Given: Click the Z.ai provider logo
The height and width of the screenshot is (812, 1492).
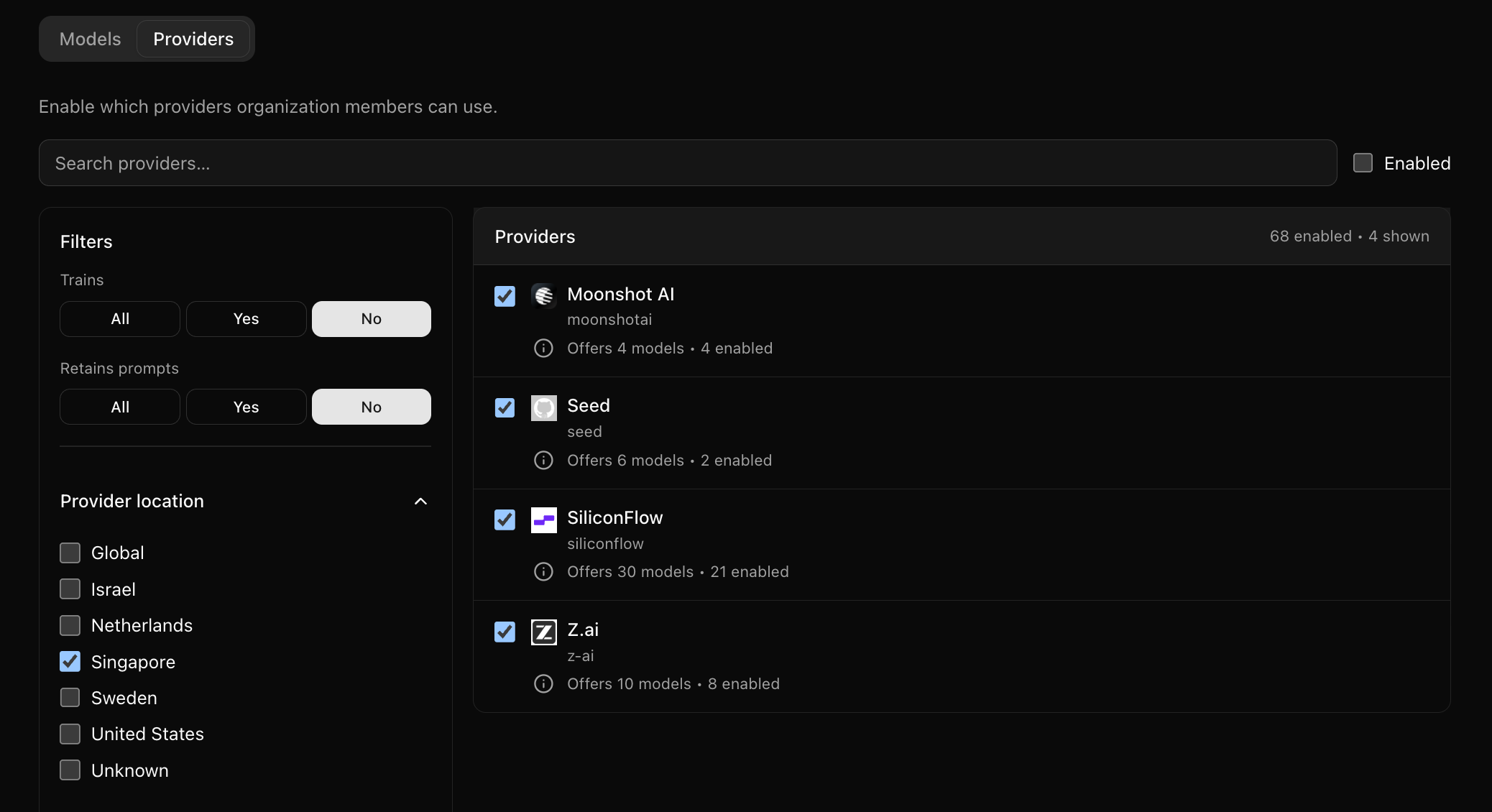Looking at the screenshot, I should coord(543,632).
